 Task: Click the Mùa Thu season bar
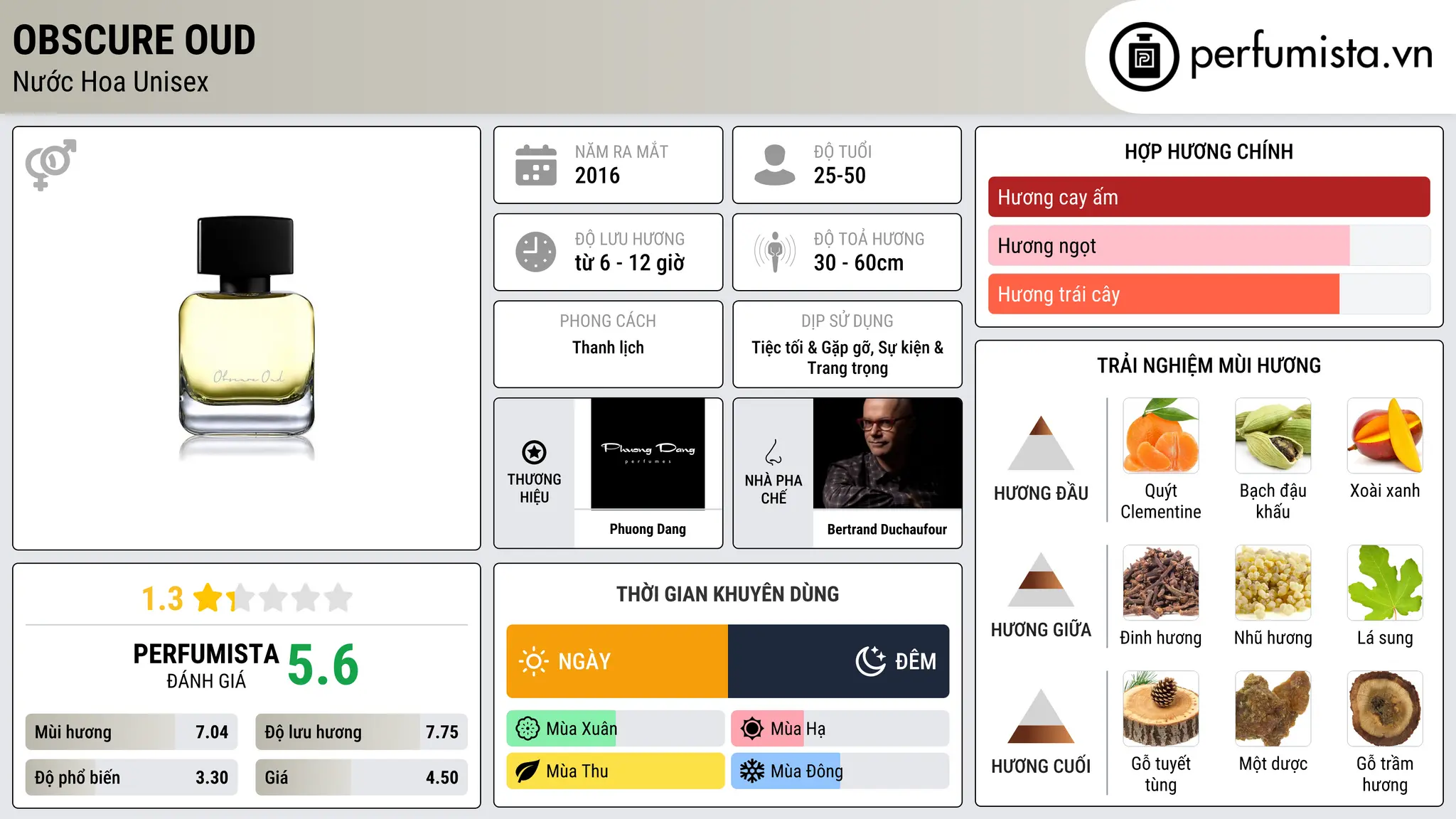point(616,771)
